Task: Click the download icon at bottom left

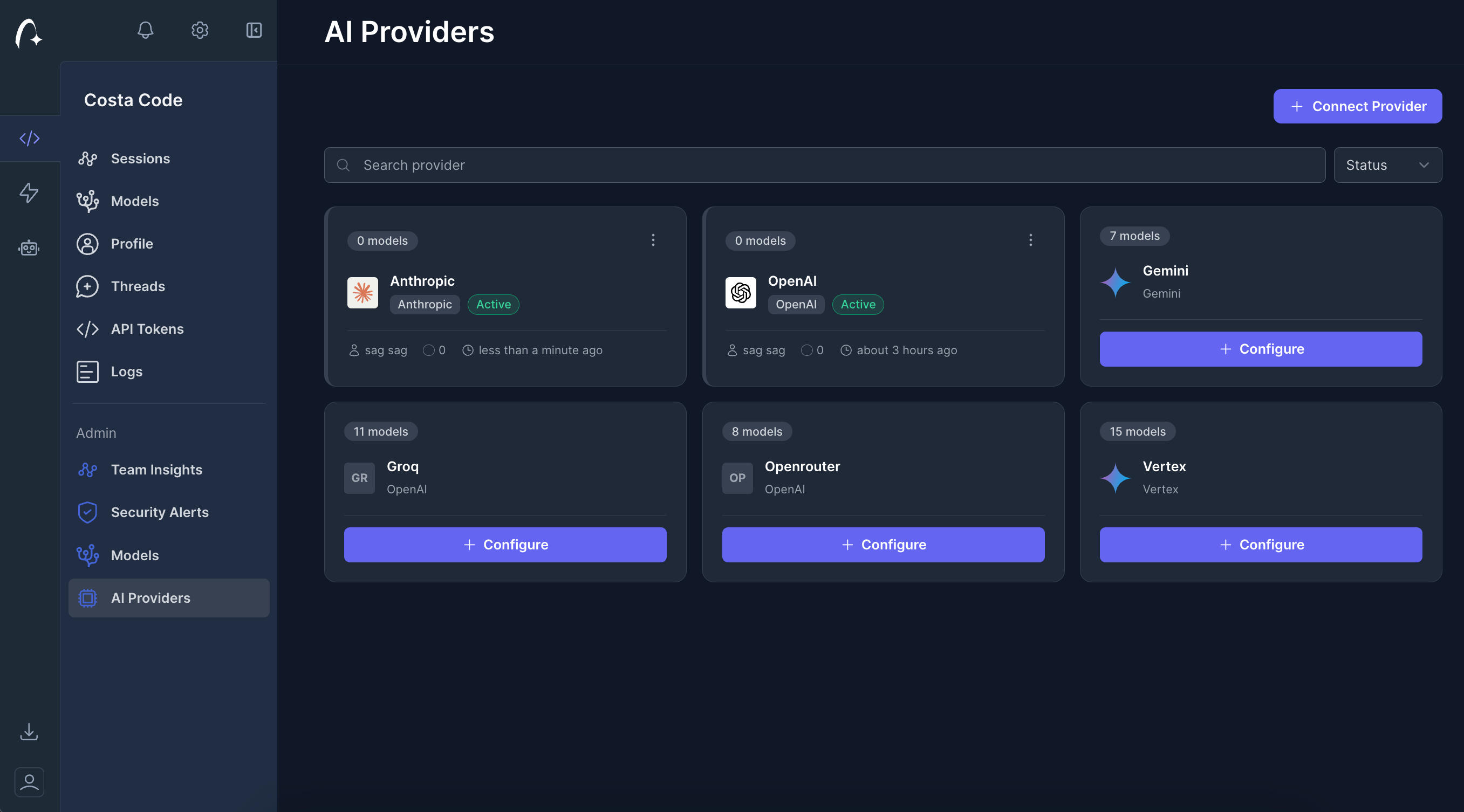Action: tap(29, 732)
